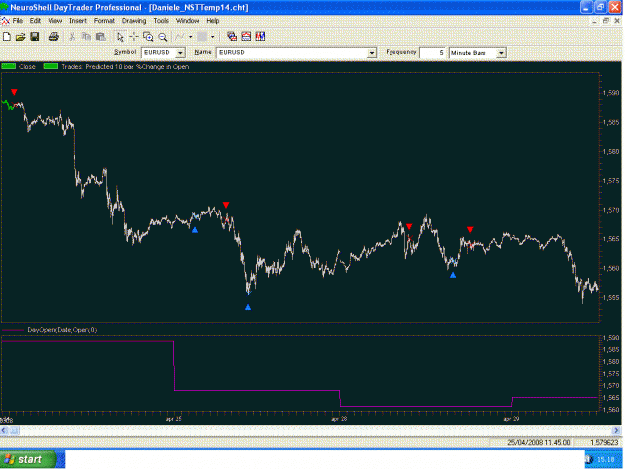Click the first red sell arrow at chart start
Screen dimensions: 625x469
coord(14,92)
